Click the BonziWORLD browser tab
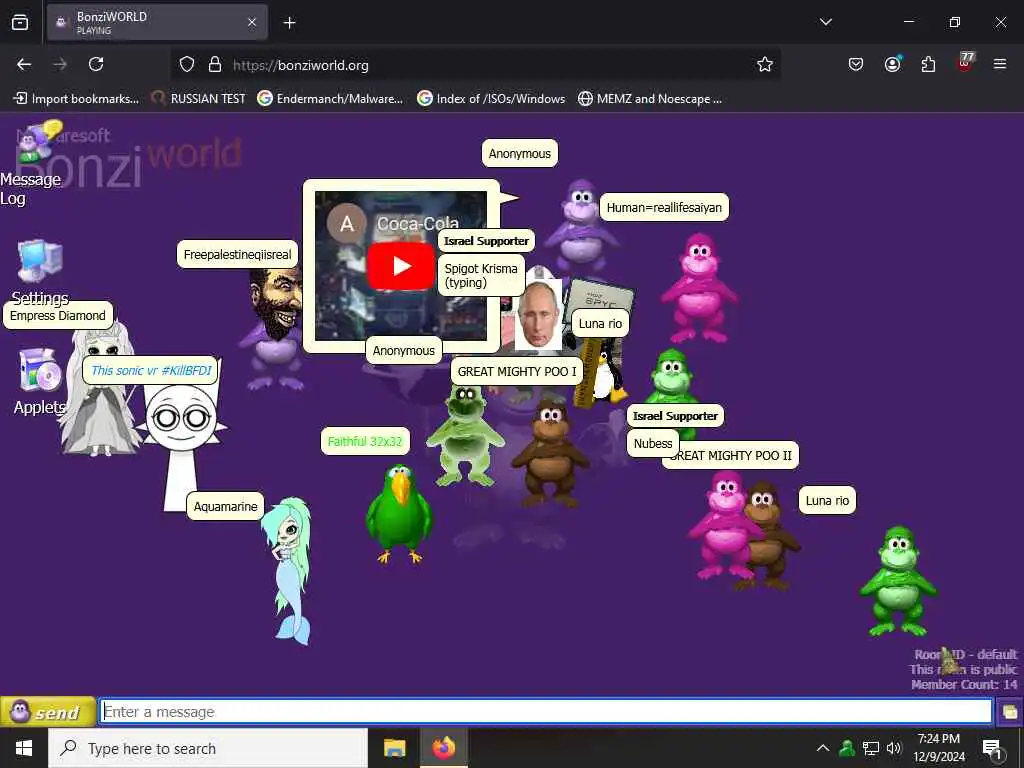 157,22
